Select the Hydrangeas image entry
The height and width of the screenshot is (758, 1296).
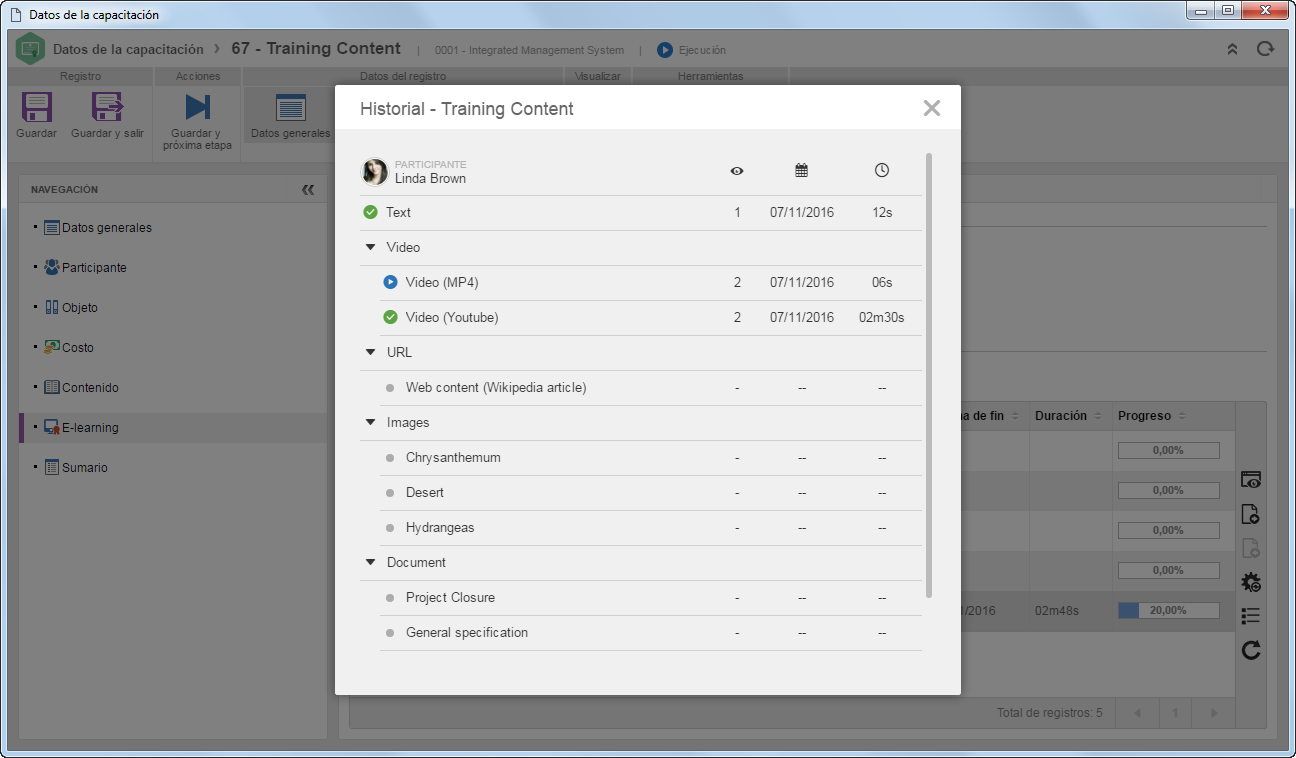tap(651, 528)
